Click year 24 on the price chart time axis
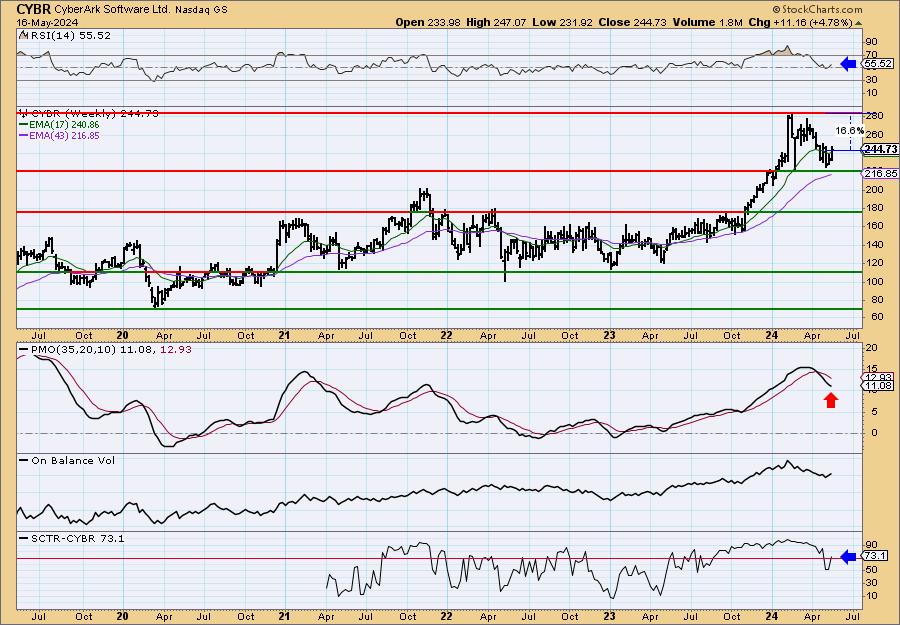 (x=771, y=335)
